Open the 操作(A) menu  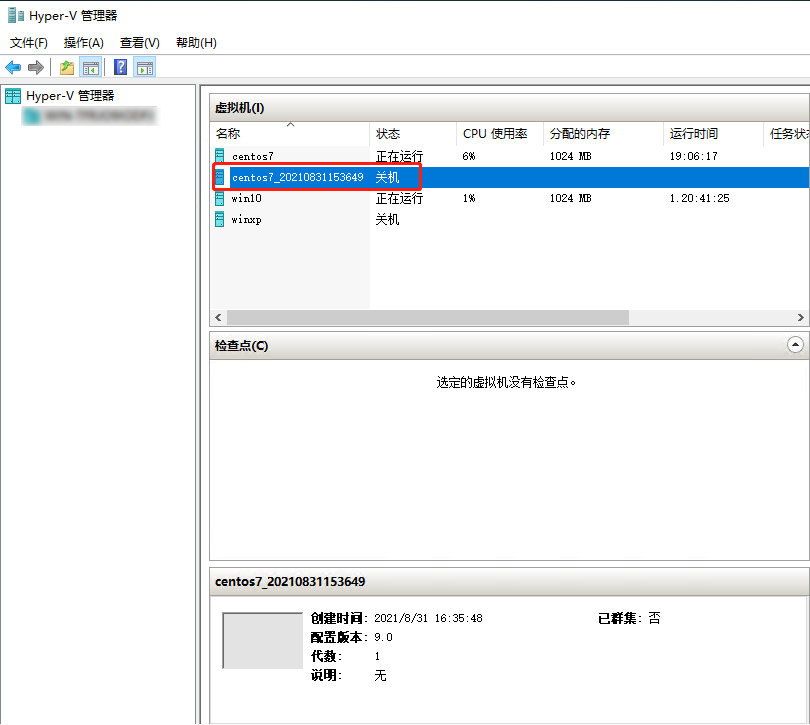tap(84, 42)
